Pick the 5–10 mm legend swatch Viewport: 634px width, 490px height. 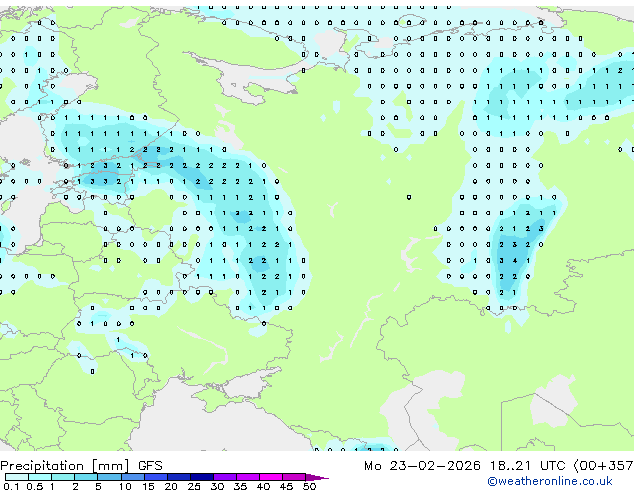tap(109, 477)
